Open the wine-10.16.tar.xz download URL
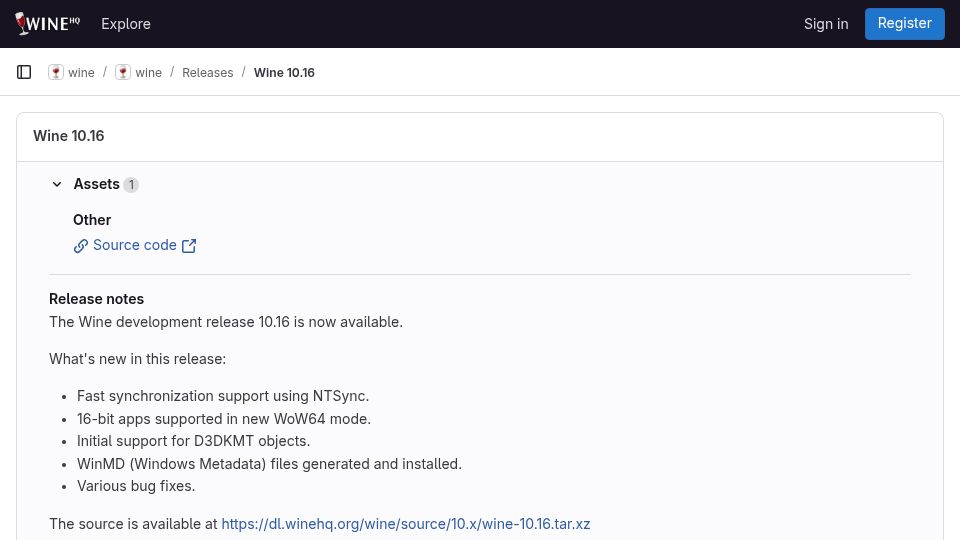Screen dimensions: 960x540 pyautogui.click(x=405, y=524)
